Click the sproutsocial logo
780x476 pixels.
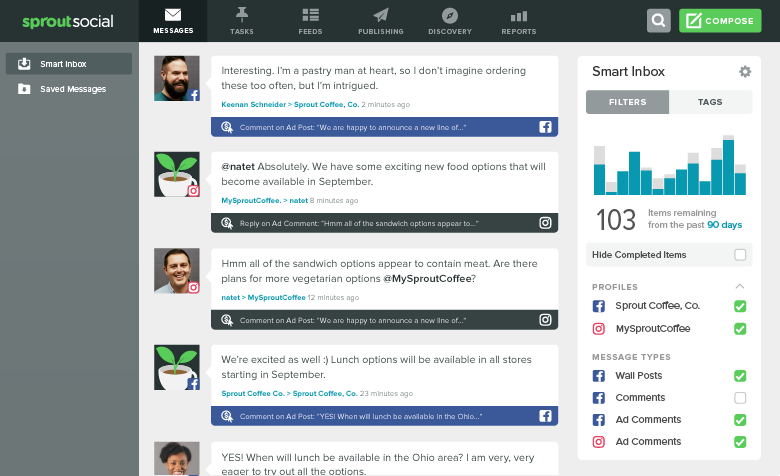coord(68,21)
